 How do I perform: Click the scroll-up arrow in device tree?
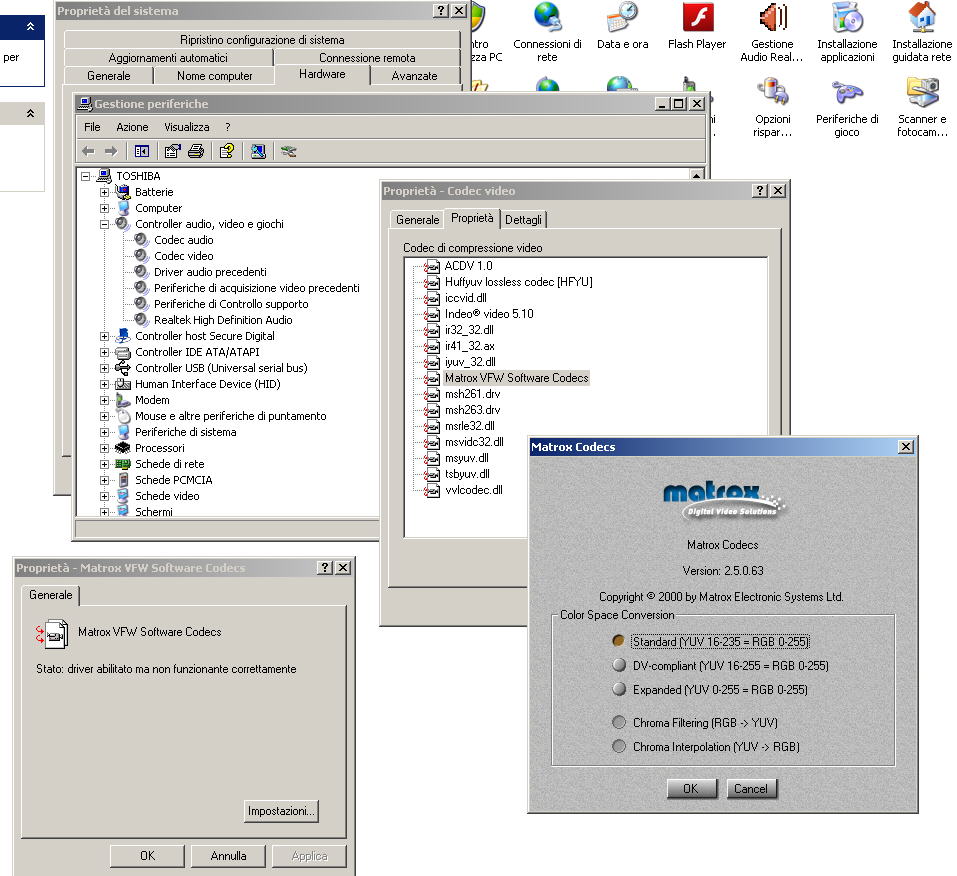tap(696, 175)
